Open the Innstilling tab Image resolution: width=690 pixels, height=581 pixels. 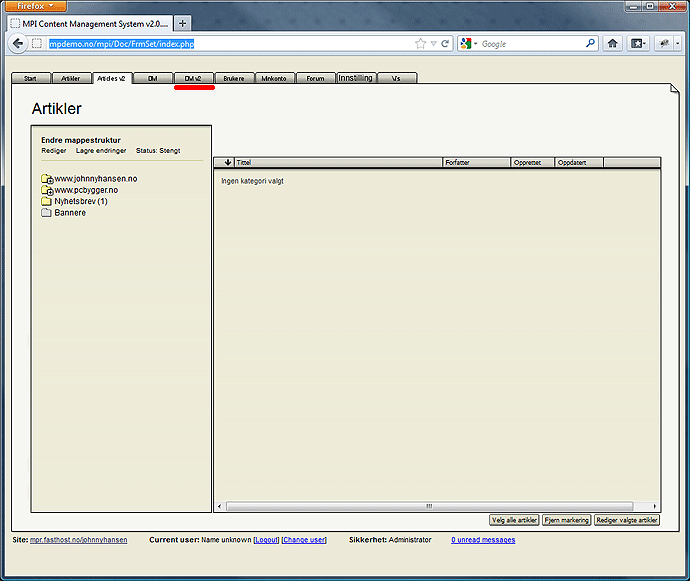pos(356,78)
